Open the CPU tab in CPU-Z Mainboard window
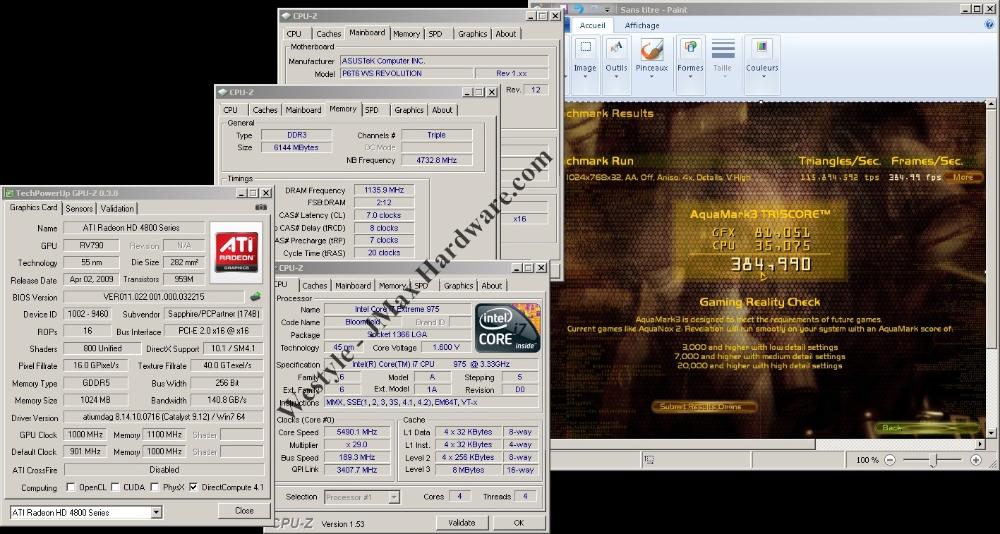This screenshot has width=1000, height=534. click(294, 34)
